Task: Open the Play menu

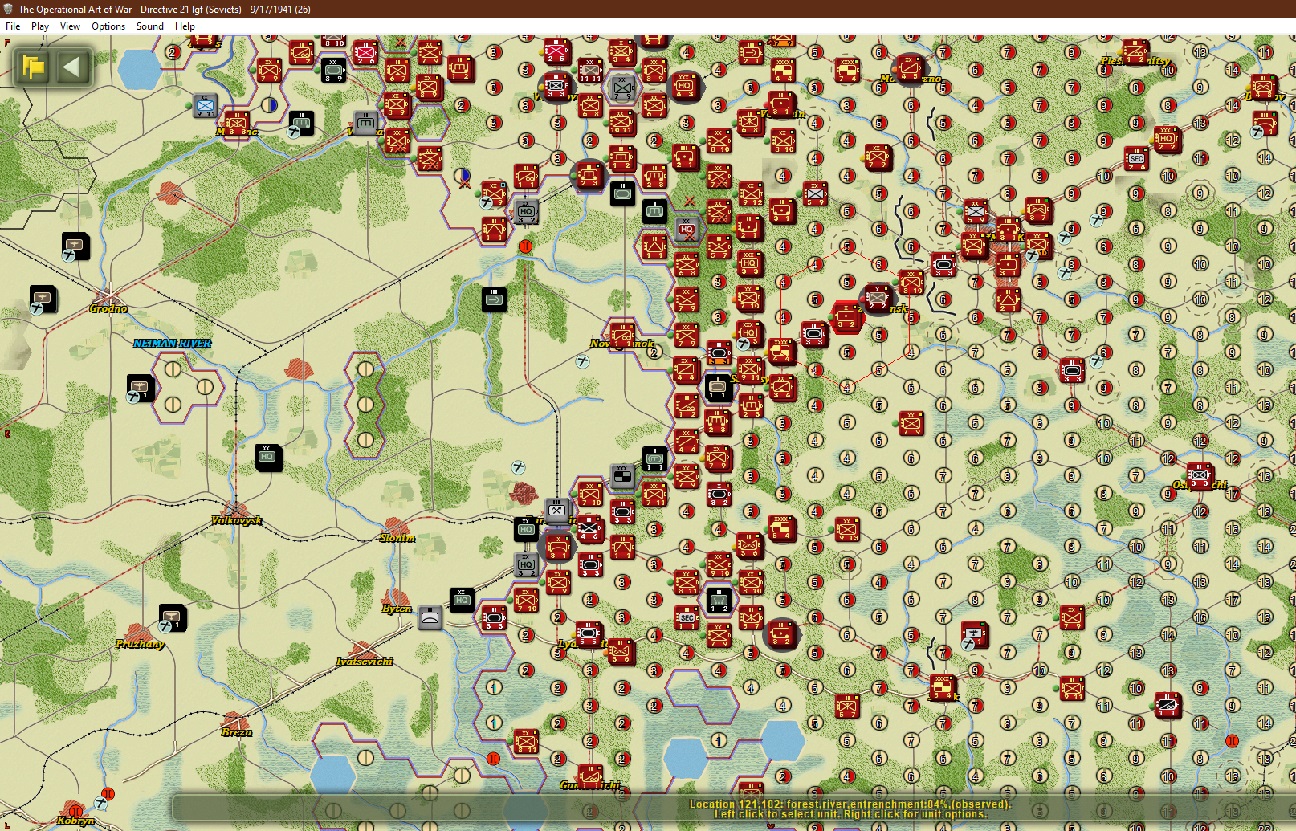Action: [40, 26]
